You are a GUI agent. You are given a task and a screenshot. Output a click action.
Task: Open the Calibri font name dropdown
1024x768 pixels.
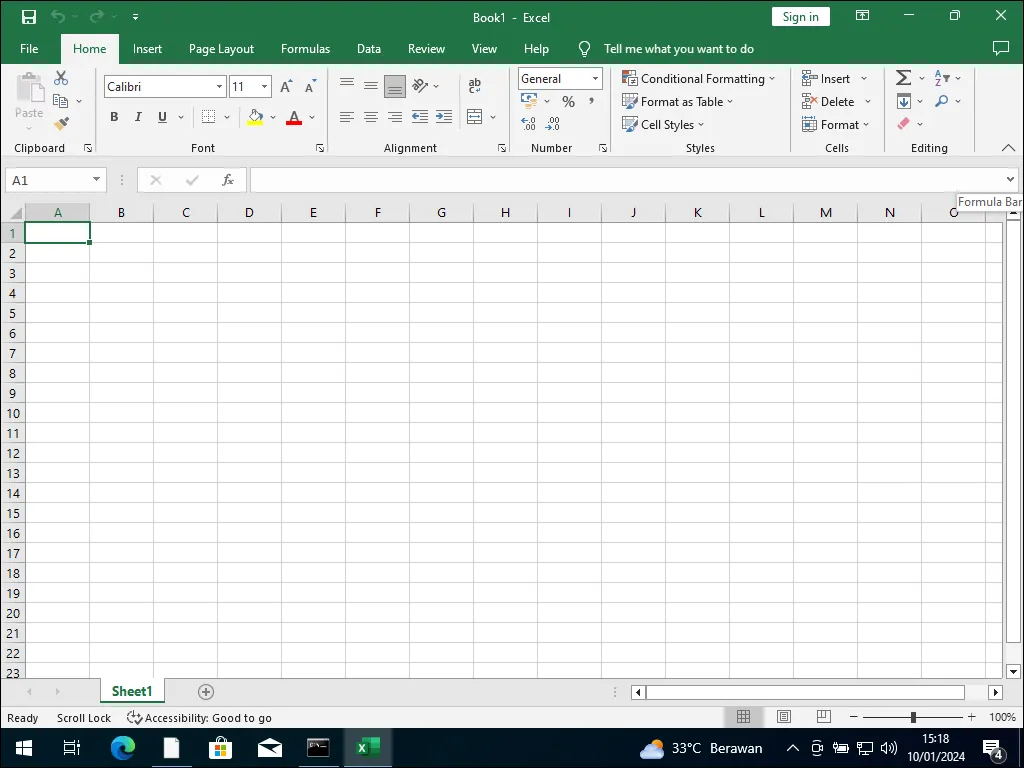click(x=220, y=87)
